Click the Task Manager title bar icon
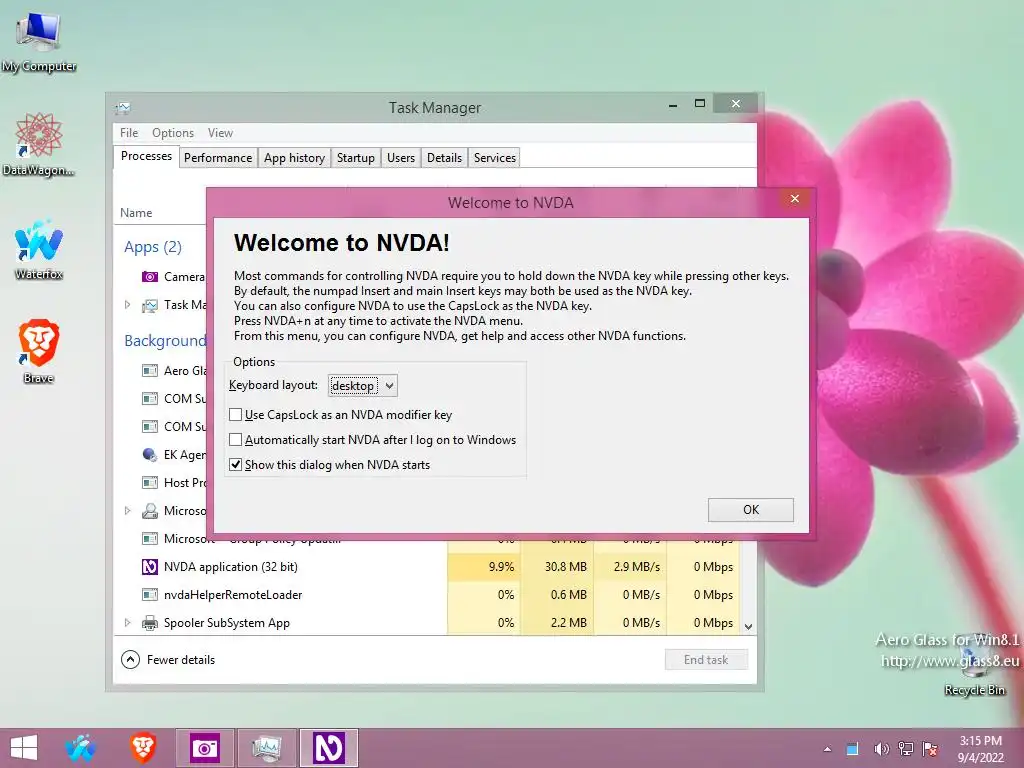Image resolution: width=1024 pixels, height=768 pixels. tap(123, 107)
